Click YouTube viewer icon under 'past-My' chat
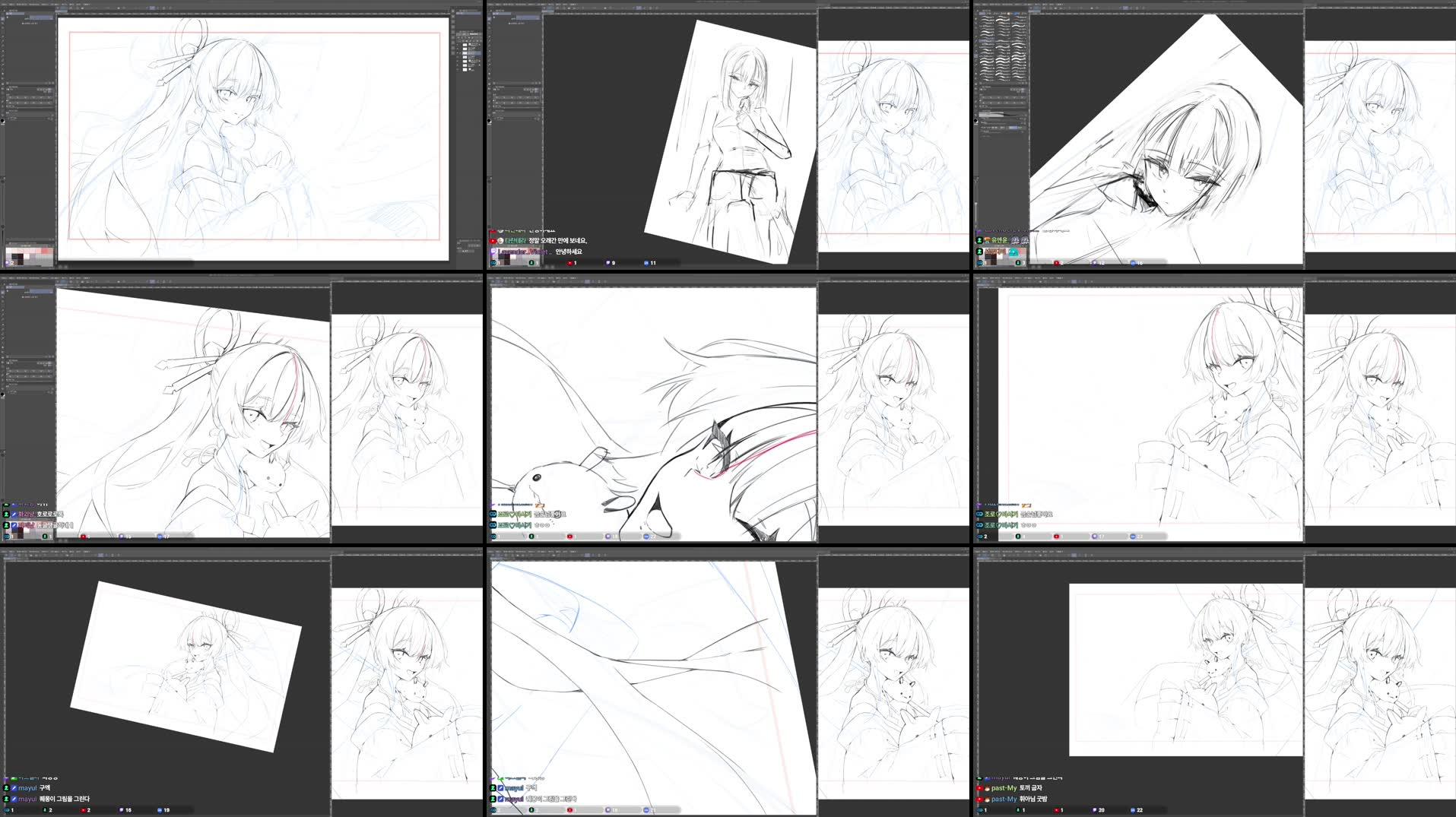The height and width of the screenshot is (817, 1456). 1056,810
